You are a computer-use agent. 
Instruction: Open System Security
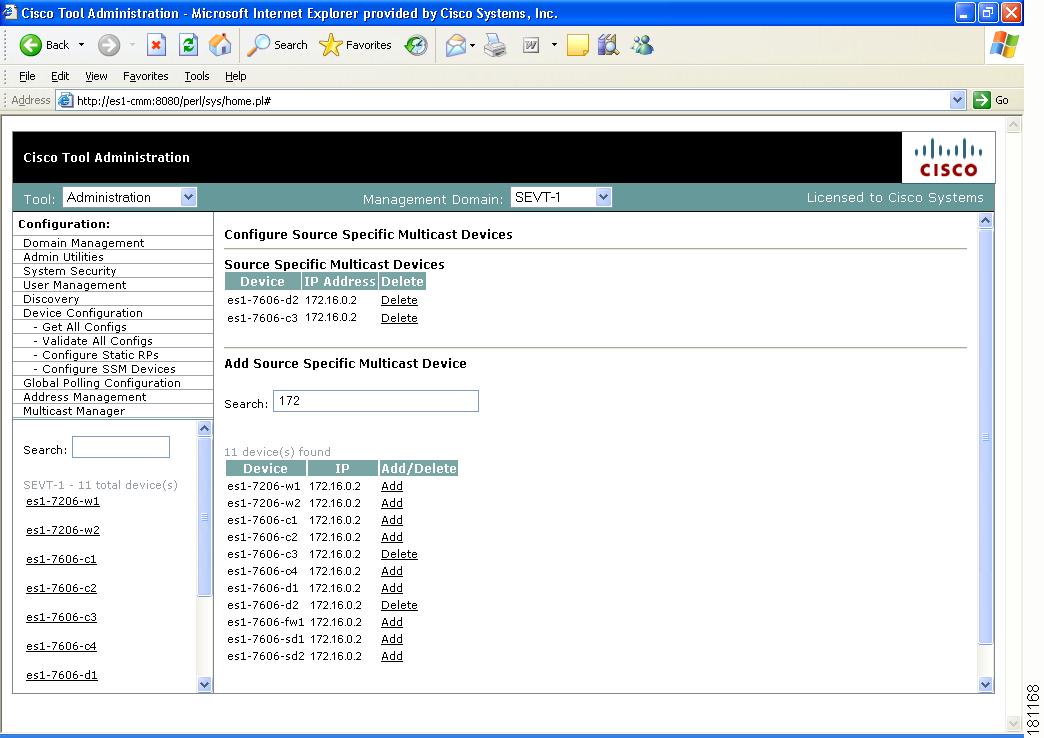coord(70,271)
